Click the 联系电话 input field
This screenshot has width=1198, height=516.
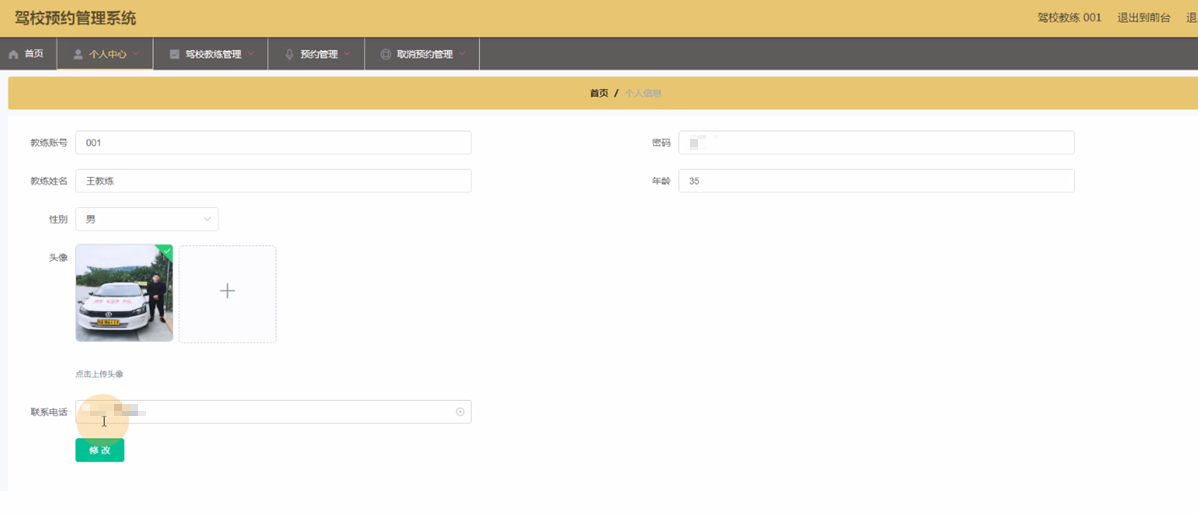(274, 412)
